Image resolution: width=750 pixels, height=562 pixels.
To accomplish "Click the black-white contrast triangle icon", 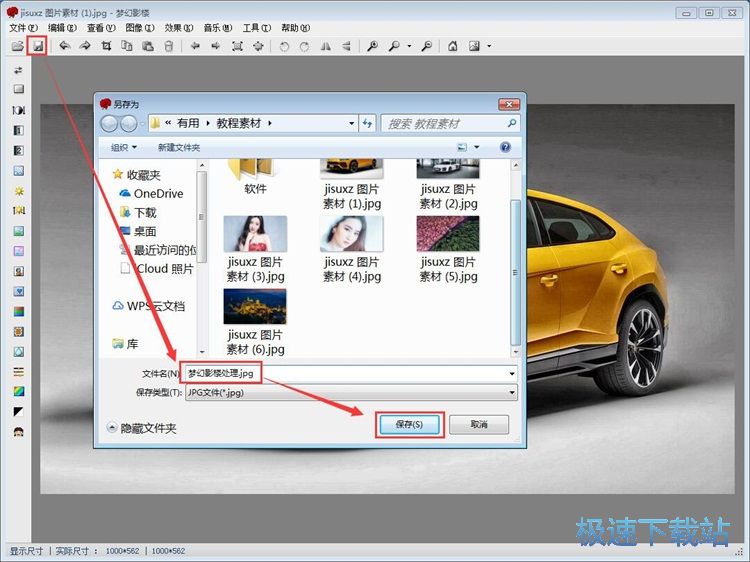I will click(x=18, y=411).
